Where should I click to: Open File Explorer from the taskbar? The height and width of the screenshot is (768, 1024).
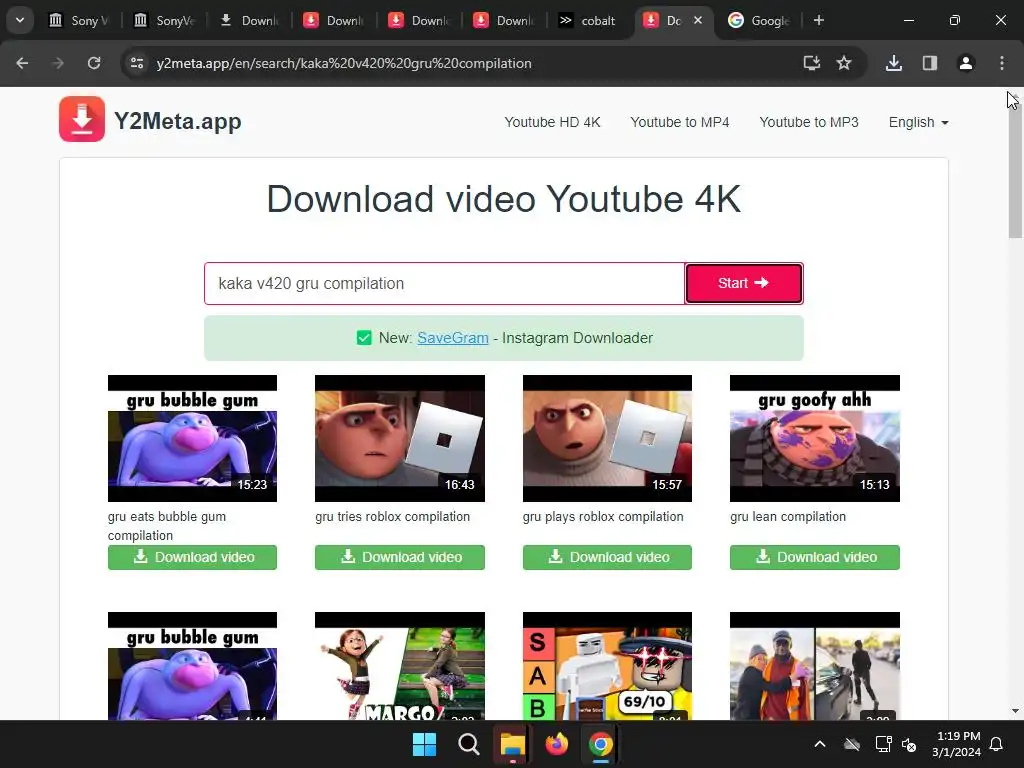pyautogui.click(x=513, y=744)
